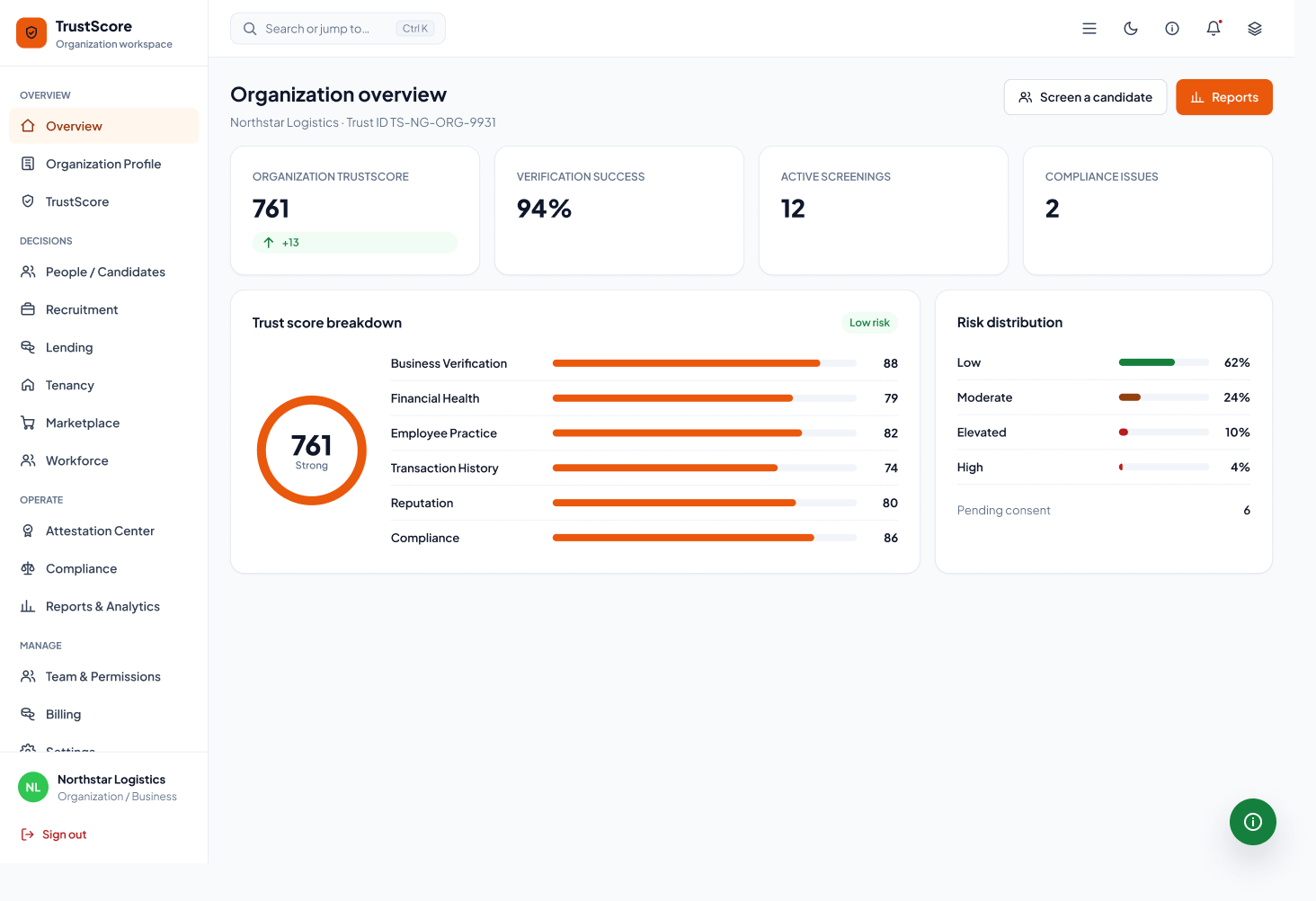Click the Tenancy house icon
The width and height of the screenshot is (1316, 901).
click(x=28, y=385)
